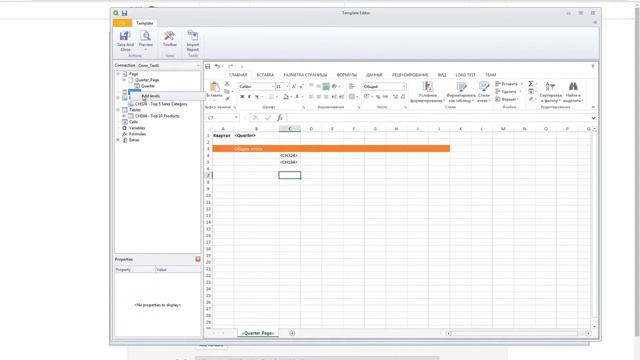The height and width of the screenshot is (360, 640).
Task: Open the Name Box C7 dropdown
Action: [236, 118]
